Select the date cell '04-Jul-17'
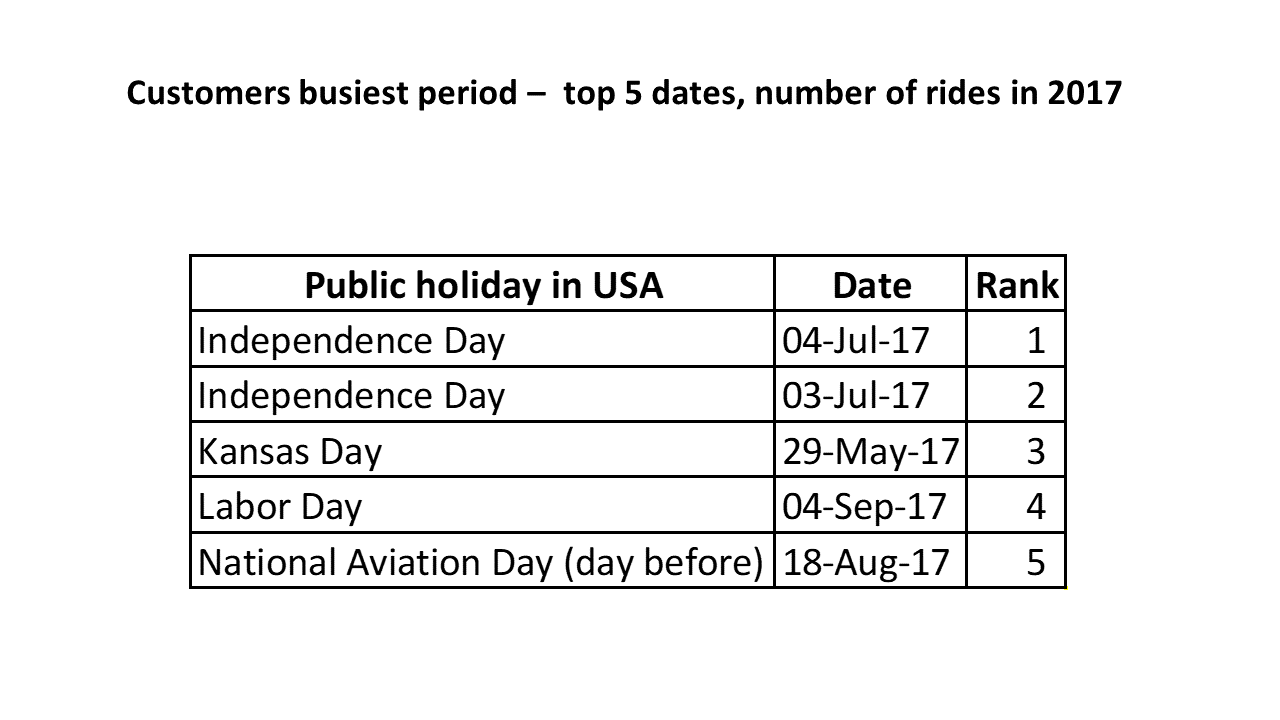Image resolution: width=1280 pixels, height=720 pixels. click(871, 338)
